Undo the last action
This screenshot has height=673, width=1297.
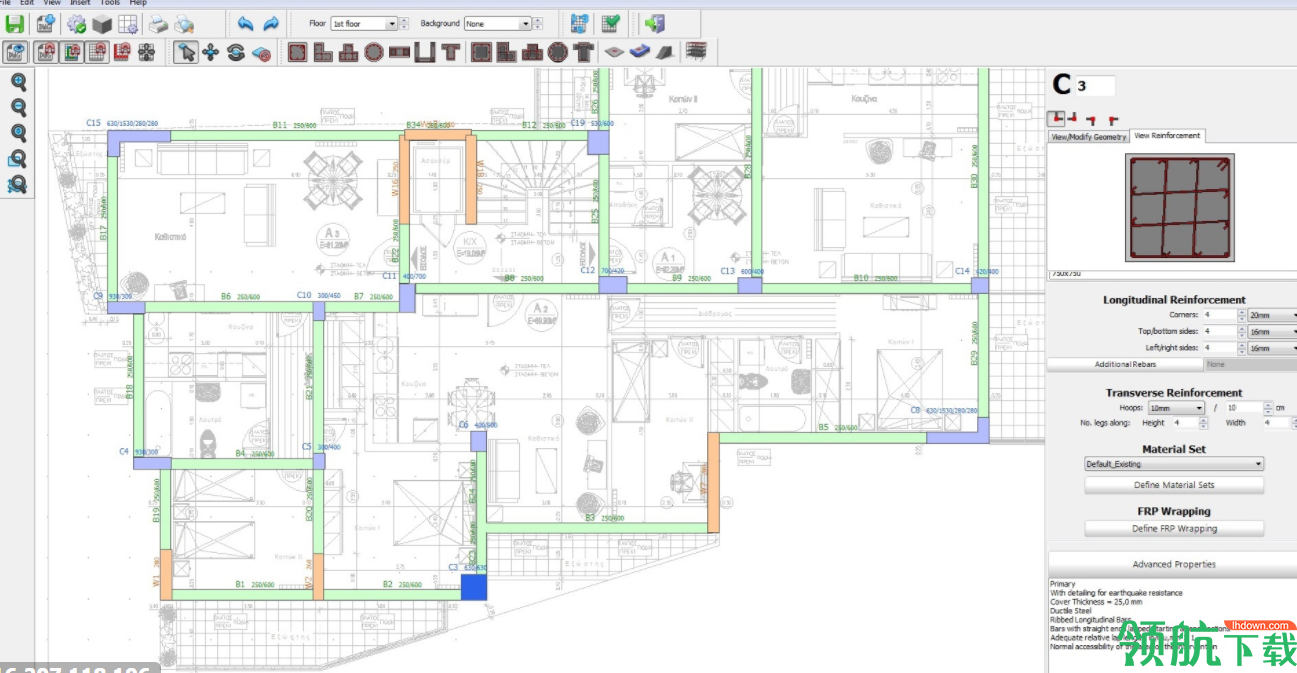pos(246,23)
